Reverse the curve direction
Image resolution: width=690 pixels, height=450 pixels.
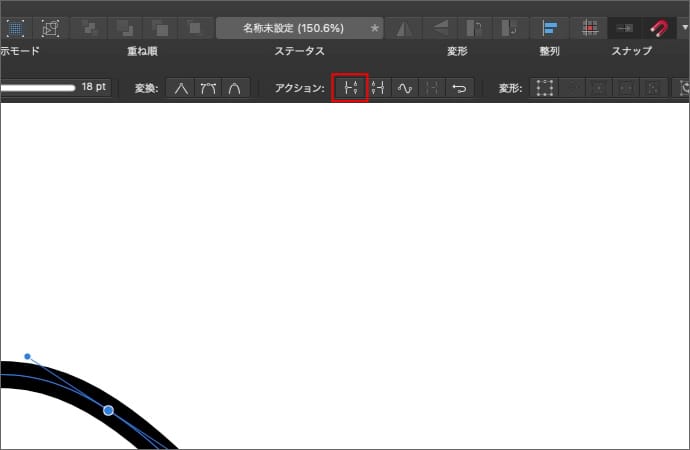click(459, 88)
